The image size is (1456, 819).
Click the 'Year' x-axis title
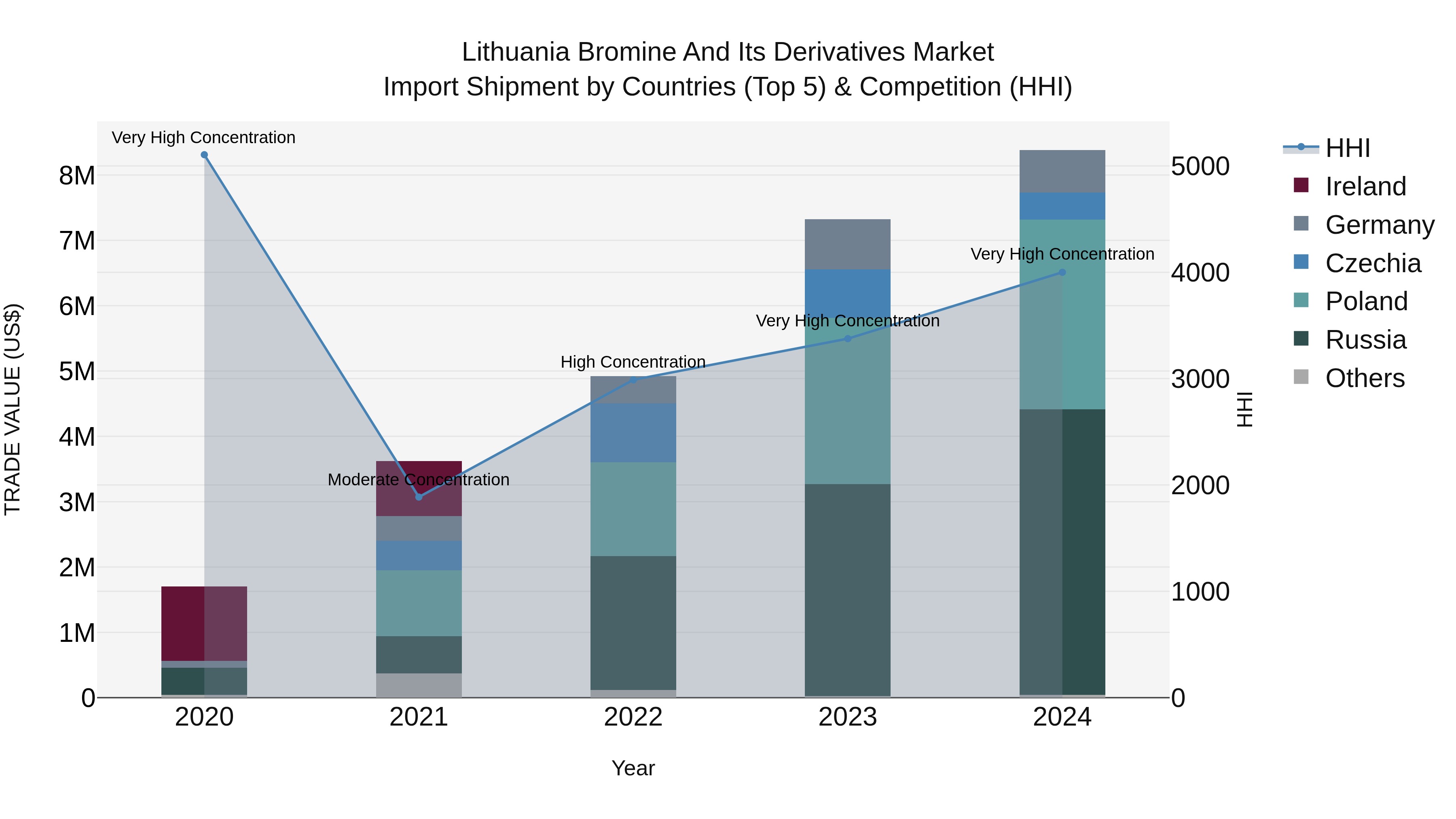pyautogui.click(x=633, y=768)
